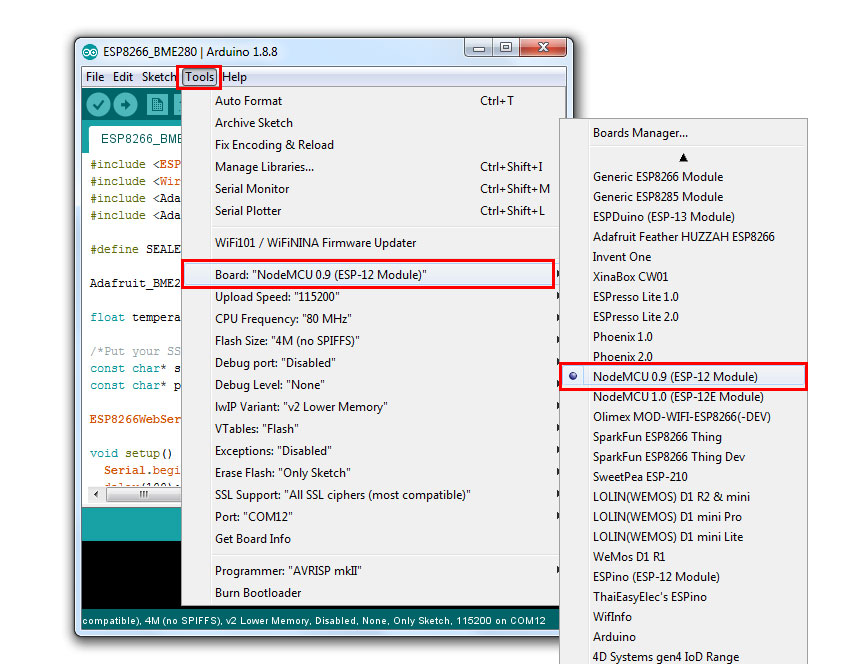Select LOLIN(WEMOS) D1 R2 & mini board
The width and height of the screenshot is (860, 664).
coord(683,497)
